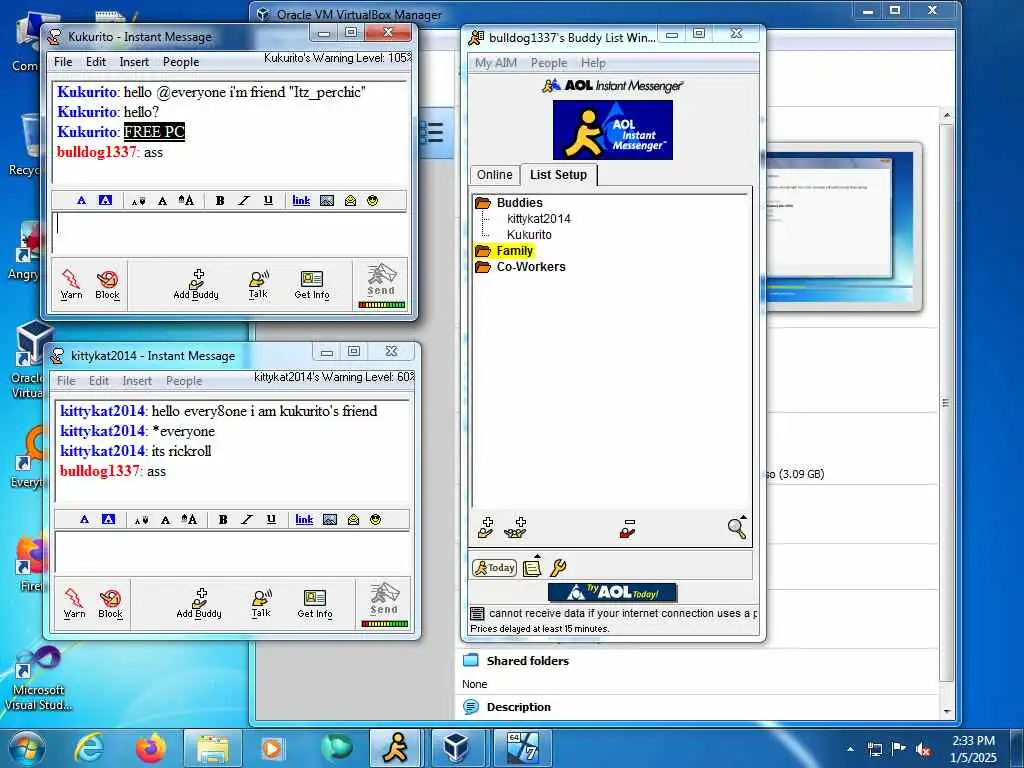Open Internet Explorer from the taskbar
1024x768 pixels.
[89, 748]
